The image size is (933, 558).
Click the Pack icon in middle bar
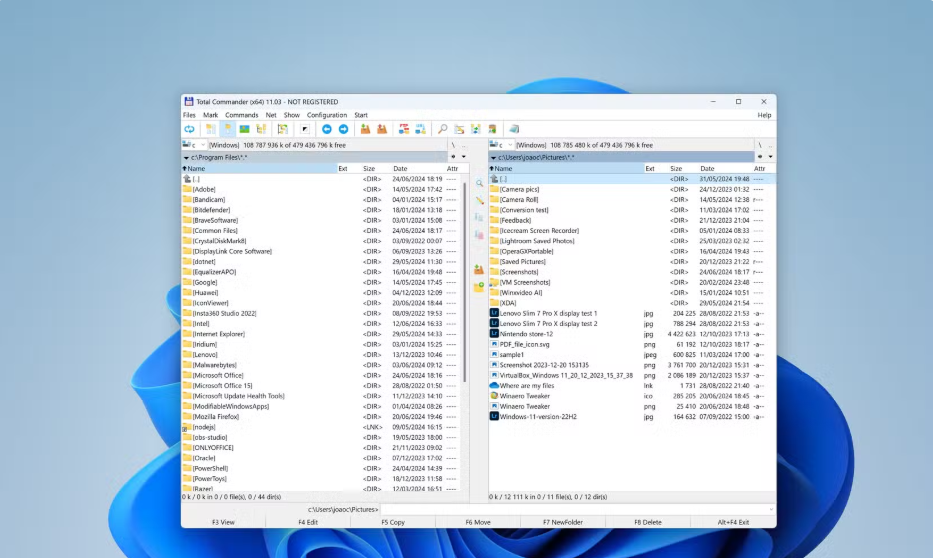coord(479,269)
